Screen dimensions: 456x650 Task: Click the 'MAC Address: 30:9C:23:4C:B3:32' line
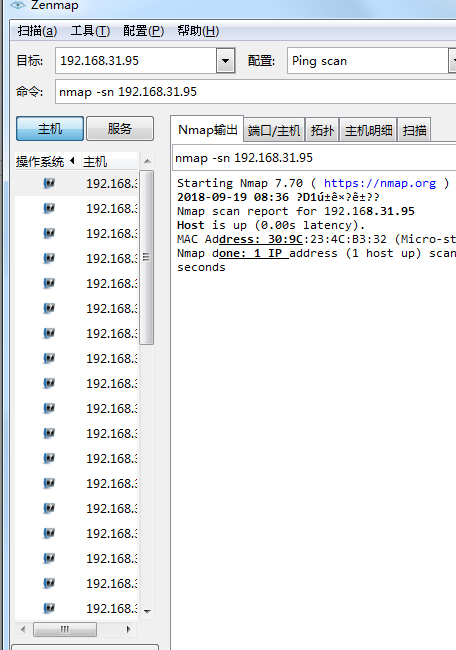[x=282, y=239]
